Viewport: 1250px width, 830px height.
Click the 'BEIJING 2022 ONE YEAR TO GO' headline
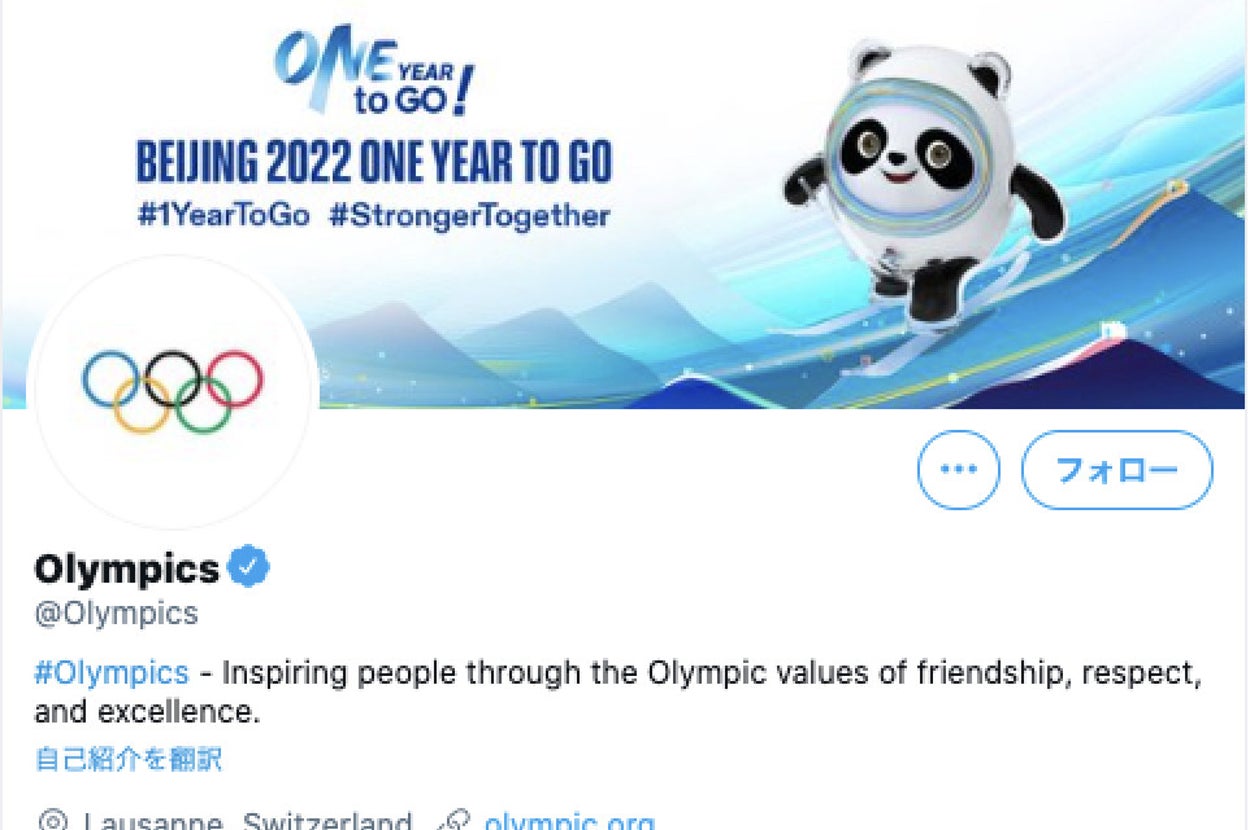(x=373, y=161)
